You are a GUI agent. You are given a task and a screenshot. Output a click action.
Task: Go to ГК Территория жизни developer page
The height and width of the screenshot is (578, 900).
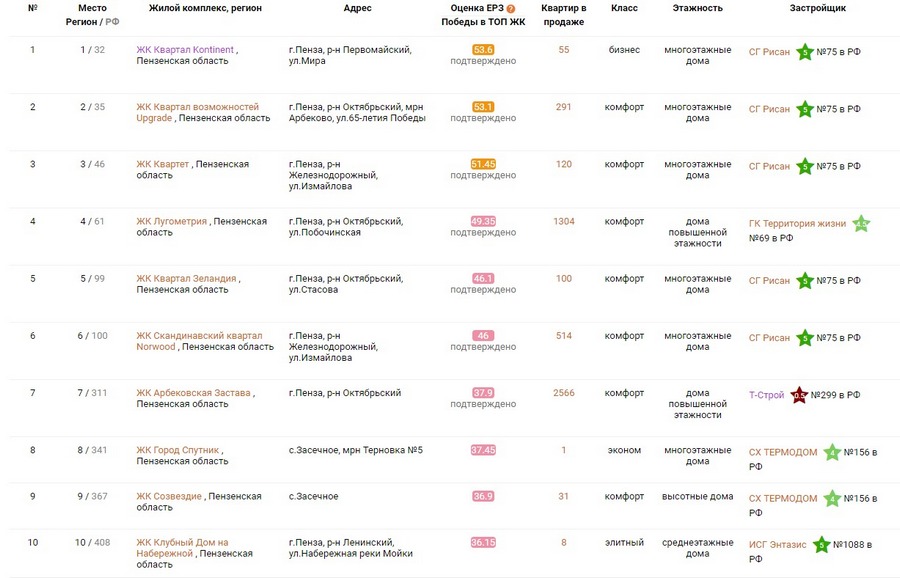[797, 224]
